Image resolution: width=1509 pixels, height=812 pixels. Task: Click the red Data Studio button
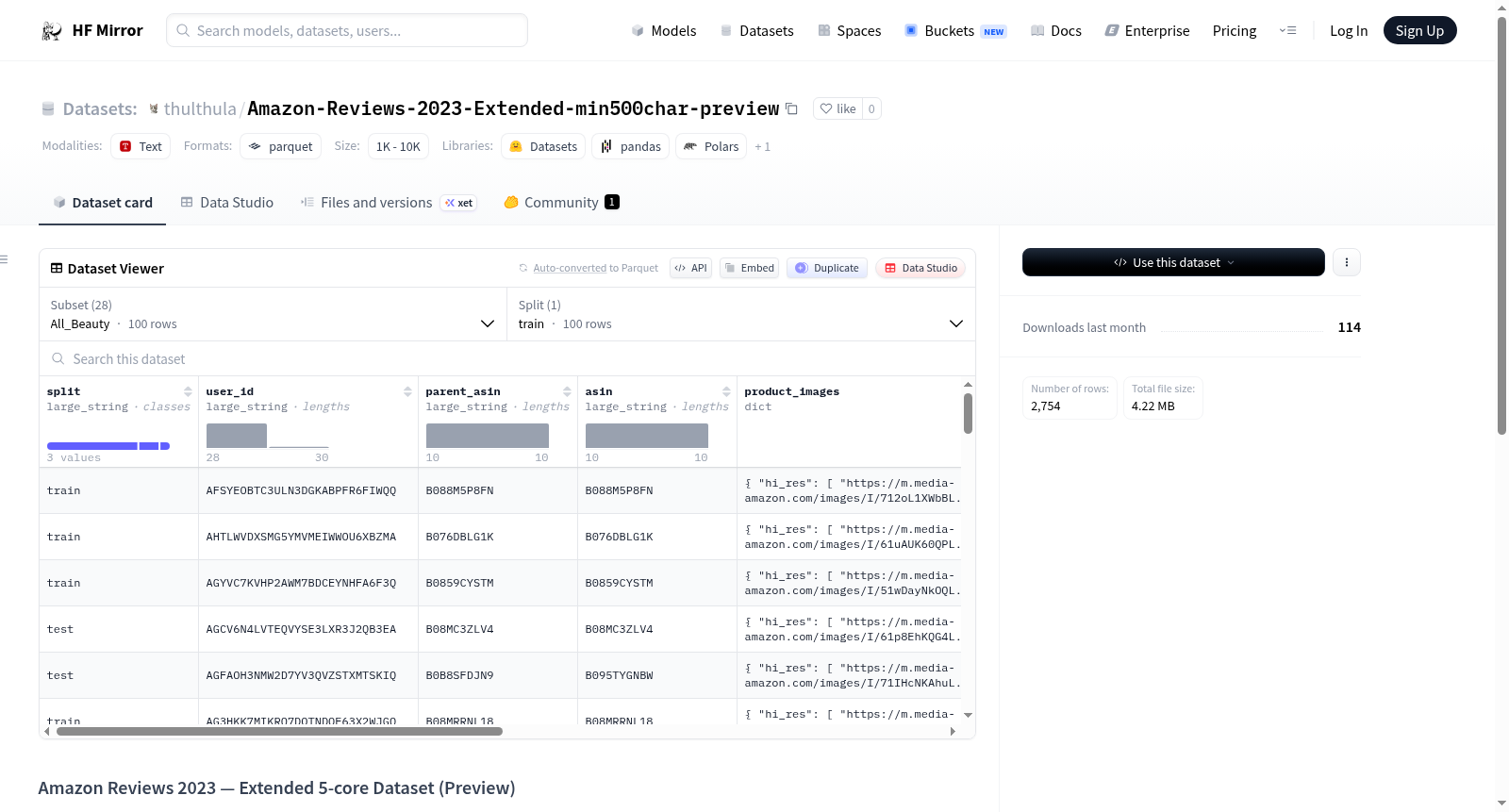(920, 268)
